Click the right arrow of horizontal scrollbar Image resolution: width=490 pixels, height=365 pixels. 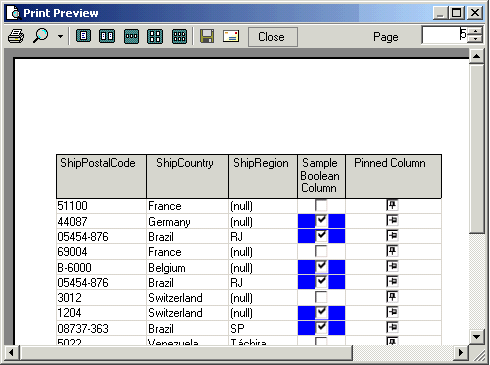click(x=461, y=352)
